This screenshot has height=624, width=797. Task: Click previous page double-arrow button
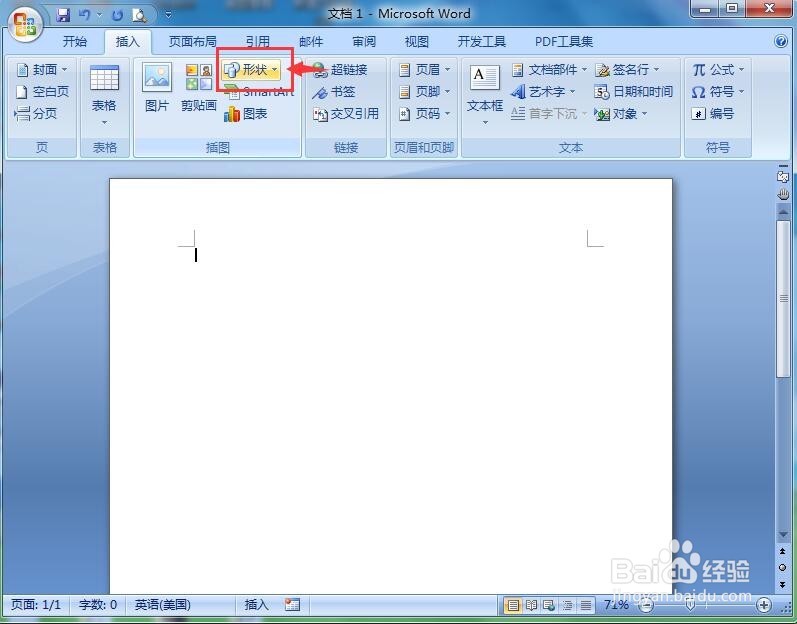click(783, 551)
